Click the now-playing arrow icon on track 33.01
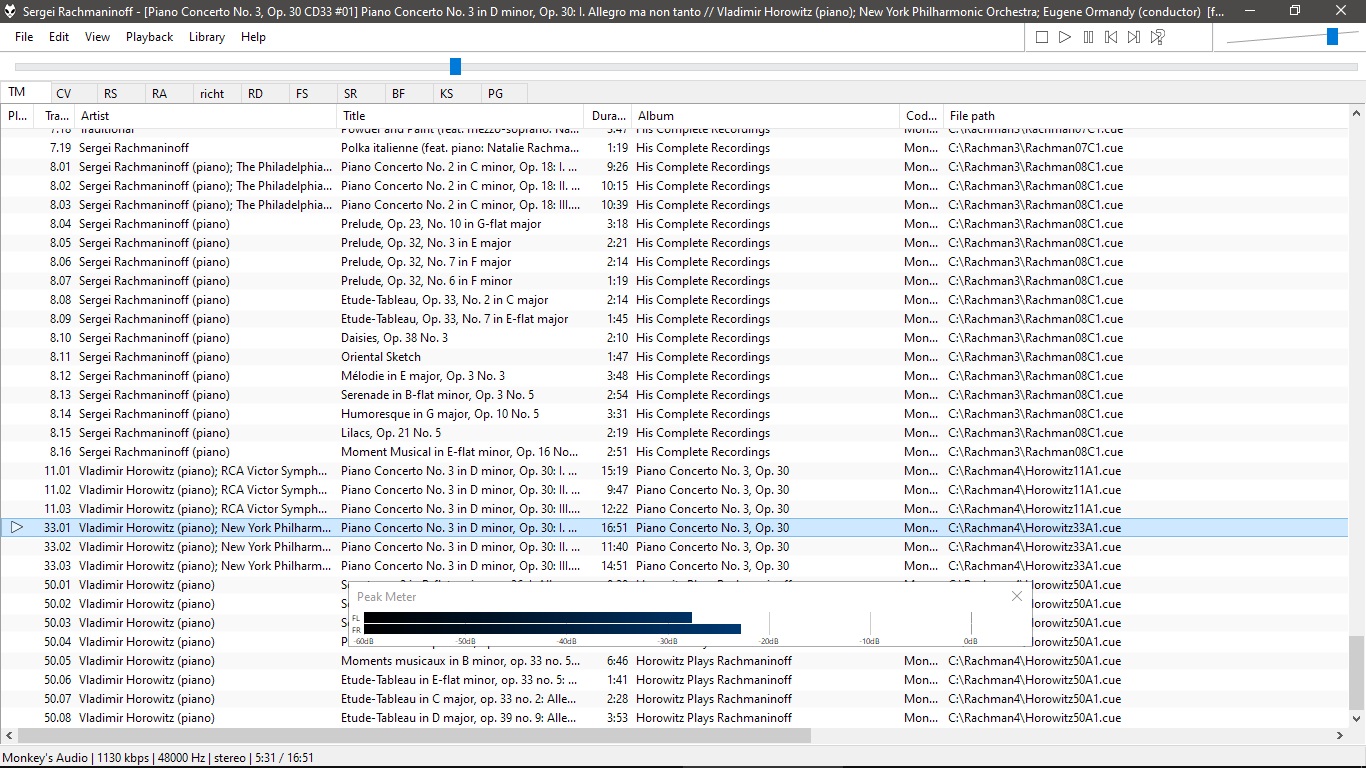The width and height of the screenshot is (1366, 768). click(16, 527)
